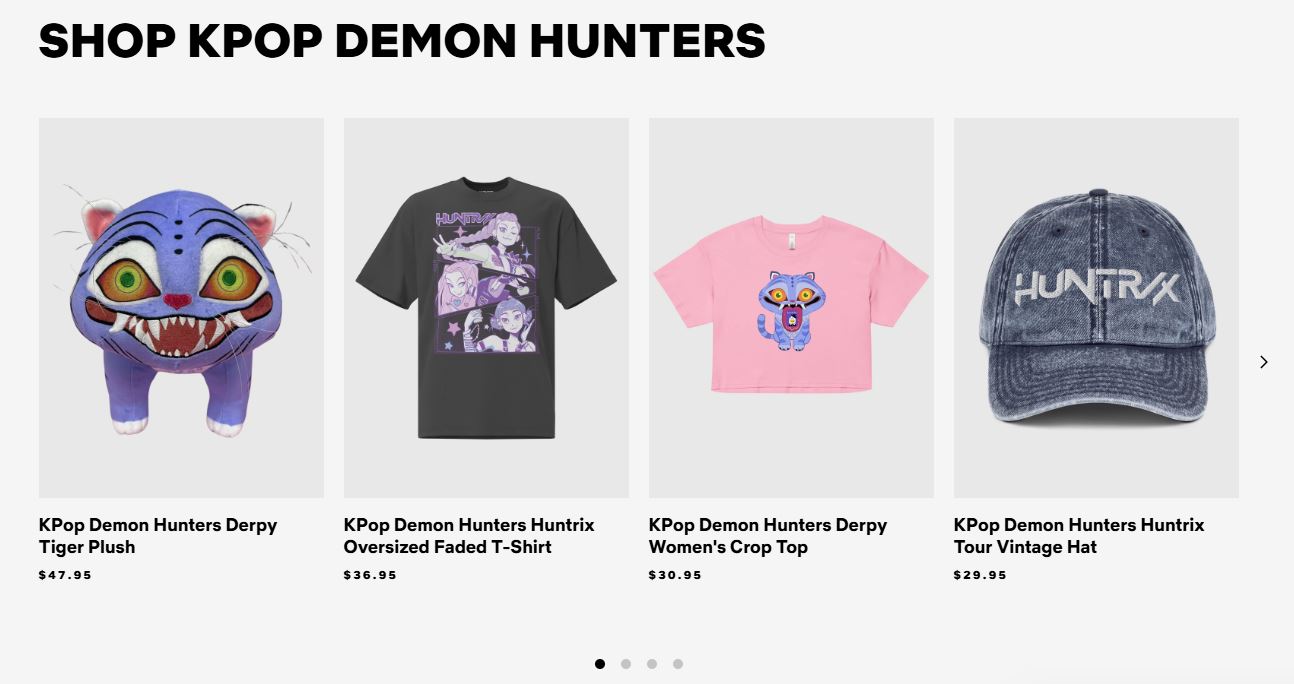
Task: View the Huntrix Oversized Faded T-Shirt image
Action: [x=486, y=308]
